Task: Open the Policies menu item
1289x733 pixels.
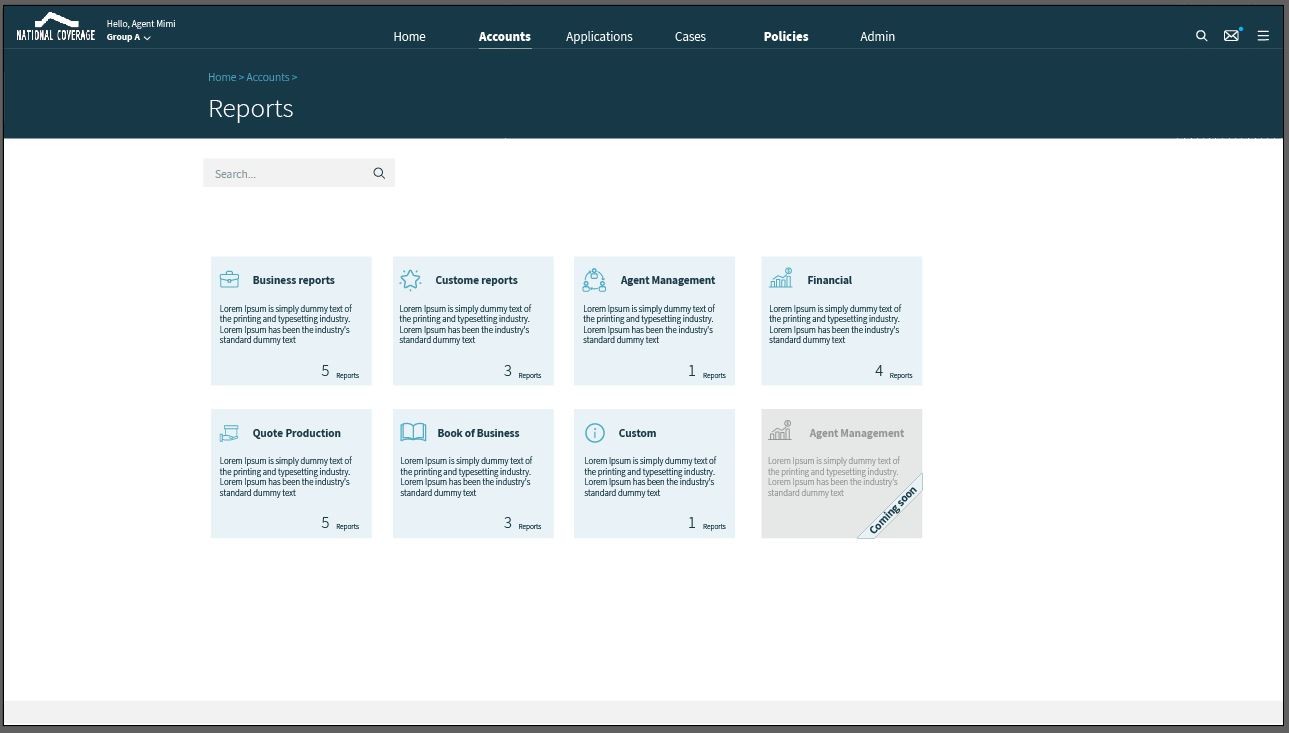Action: pyautogui.click(x=786, y=36)
